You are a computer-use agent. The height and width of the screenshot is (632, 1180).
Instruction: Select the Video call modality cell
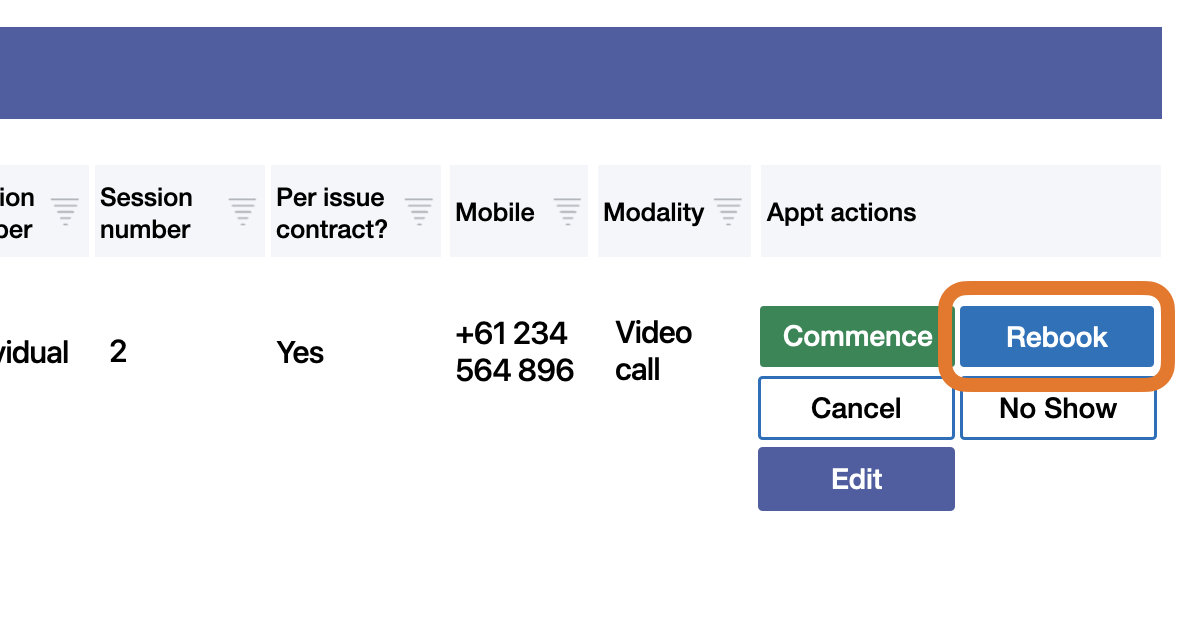(x=653, y=351)
